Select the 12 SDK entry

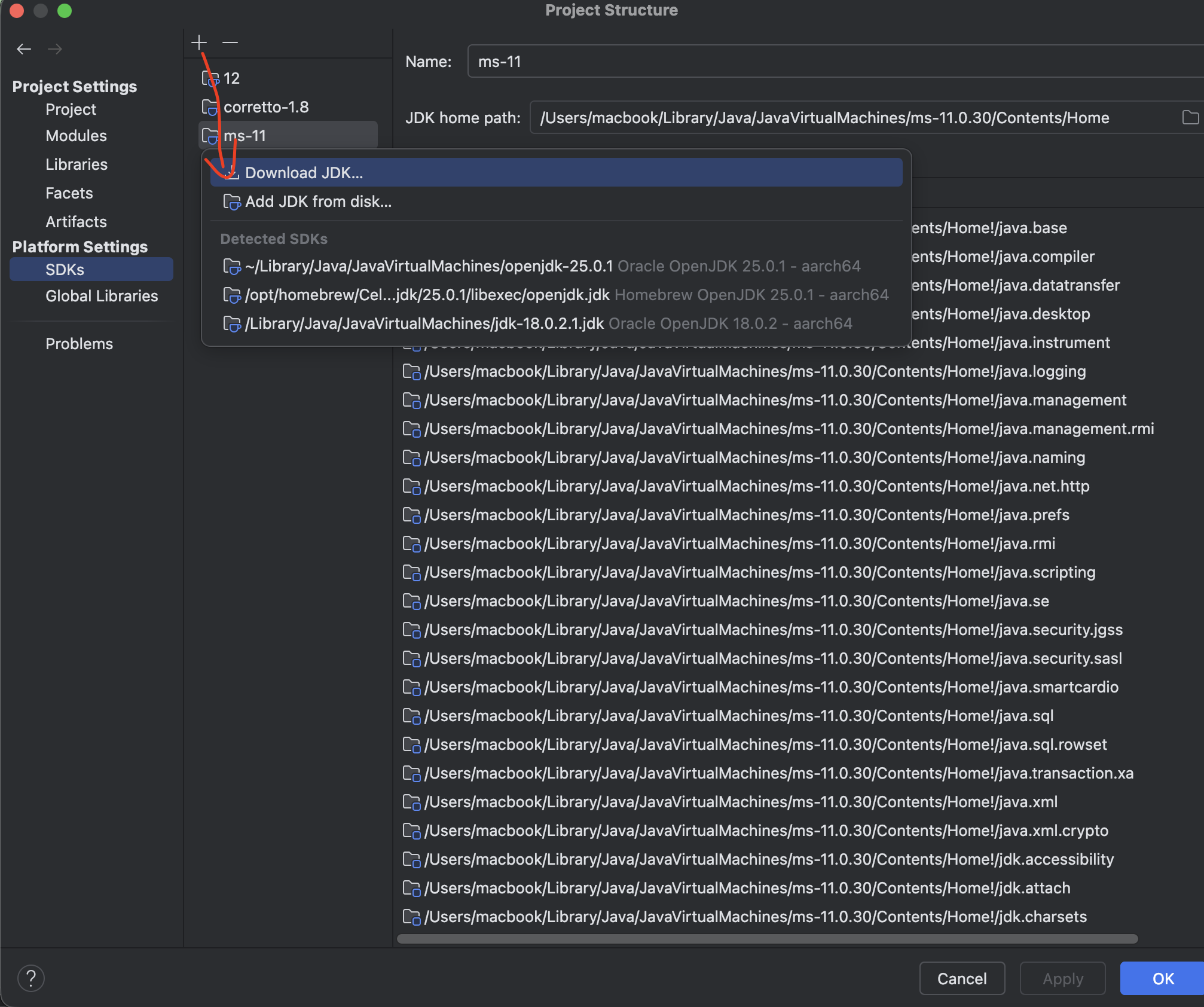coord(288,78)
